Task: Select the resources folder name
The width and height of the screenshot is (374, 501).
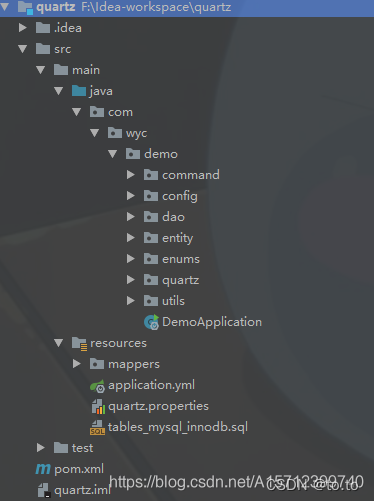Action: pyautogui.click(x=118, y=343)
